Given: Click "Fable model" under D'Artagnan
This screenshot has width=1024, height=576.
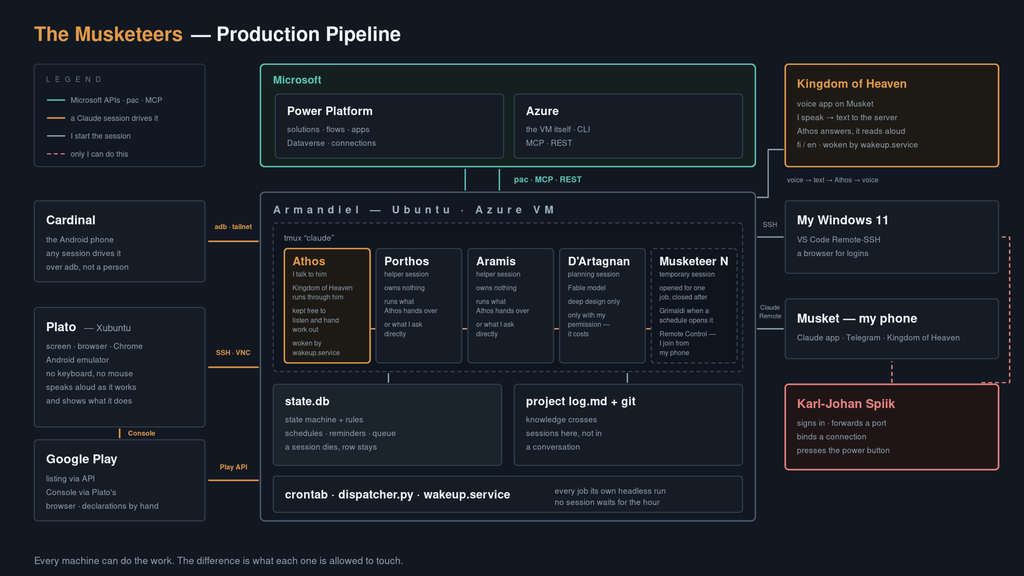Looking at the screenshot, I should (x=586, y=288).
